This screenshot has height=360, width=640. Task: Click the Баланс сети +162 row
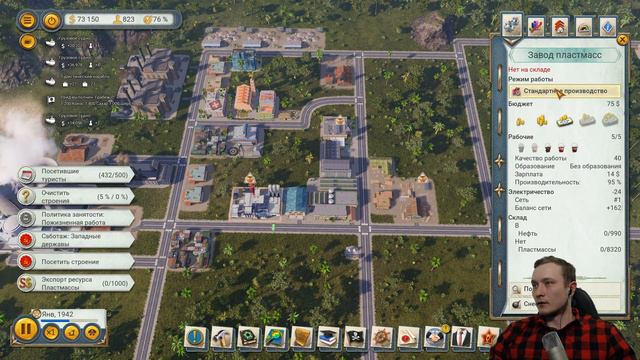(x=568, y=208)
